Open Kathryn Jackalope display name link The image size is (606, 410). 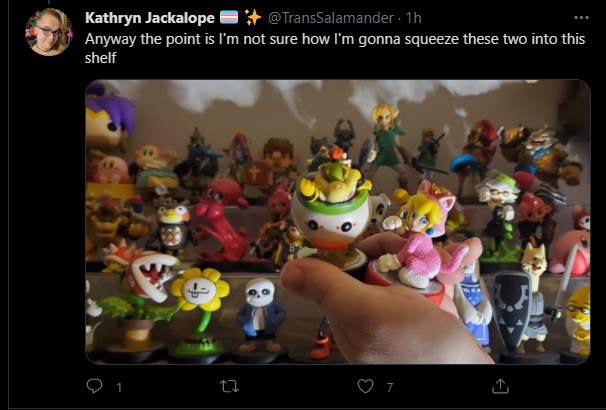[150, 18]
